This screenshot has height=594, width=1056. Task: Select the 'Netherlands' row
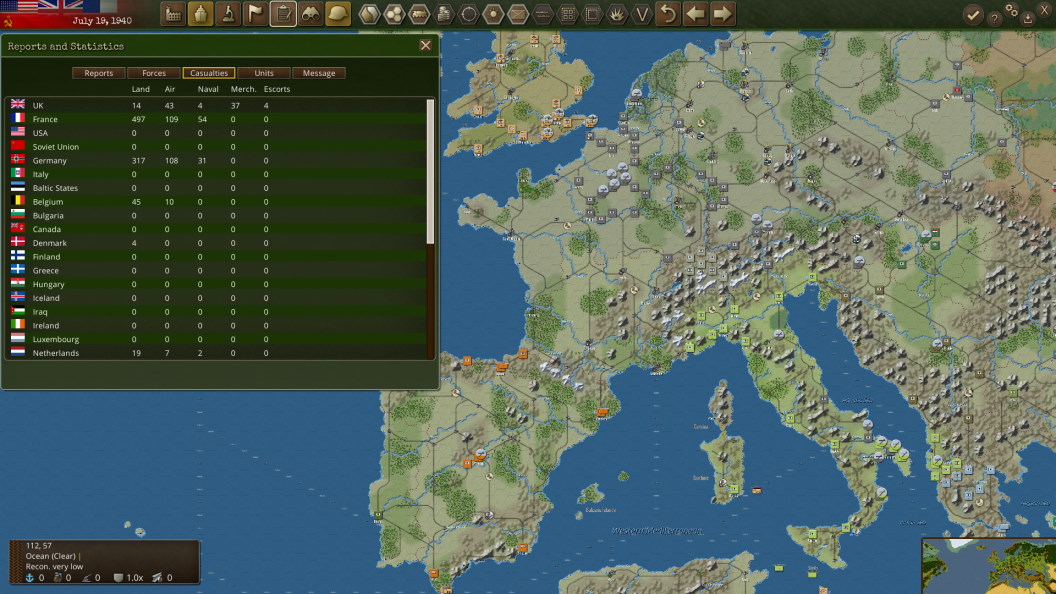(216, 353)
